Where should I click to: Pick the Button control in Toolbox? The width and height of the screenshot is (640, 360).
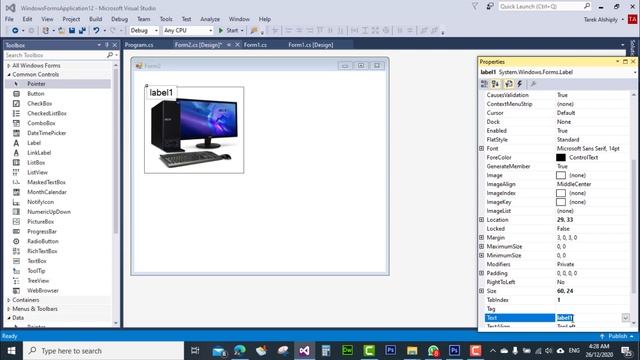coord(57,93)
